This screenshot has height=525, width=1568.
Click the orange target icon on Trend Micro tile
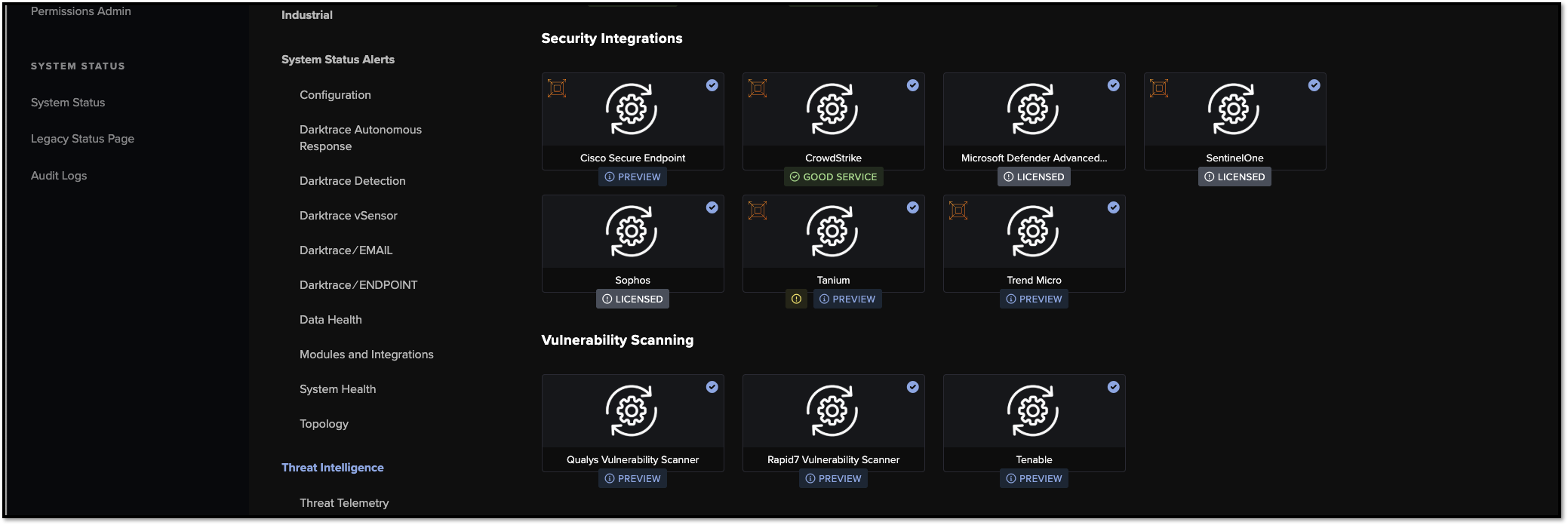[958, 211]
